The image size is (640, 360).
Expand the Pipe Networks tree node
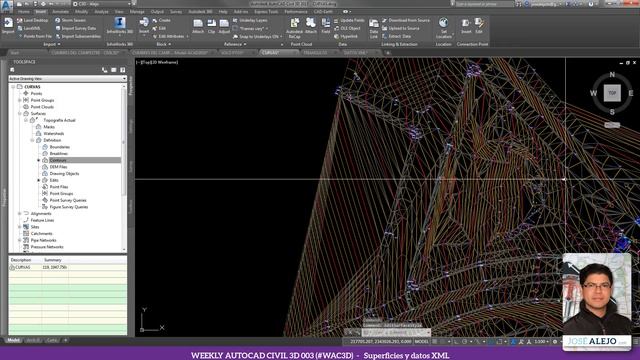tap(20, 240)
